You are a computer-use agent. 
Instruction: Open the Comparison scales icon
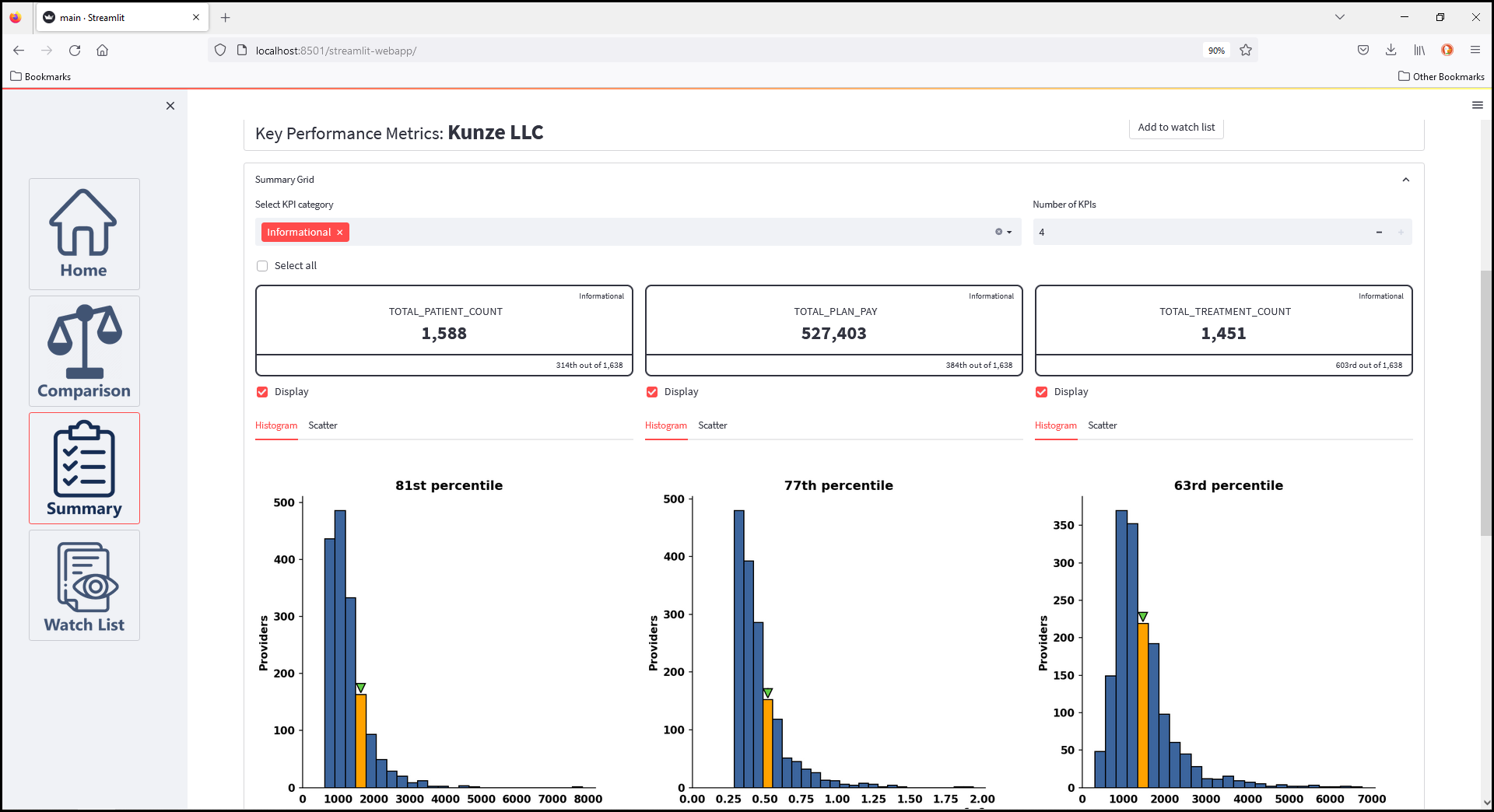click(84, 352)
